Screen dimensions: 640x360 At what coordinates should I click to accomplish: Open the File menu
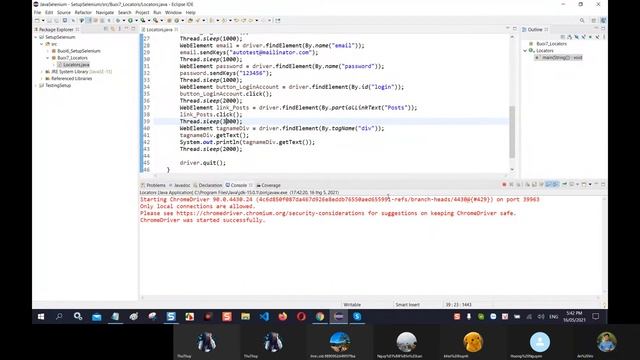pyautogui.click(x=37, y=13)
